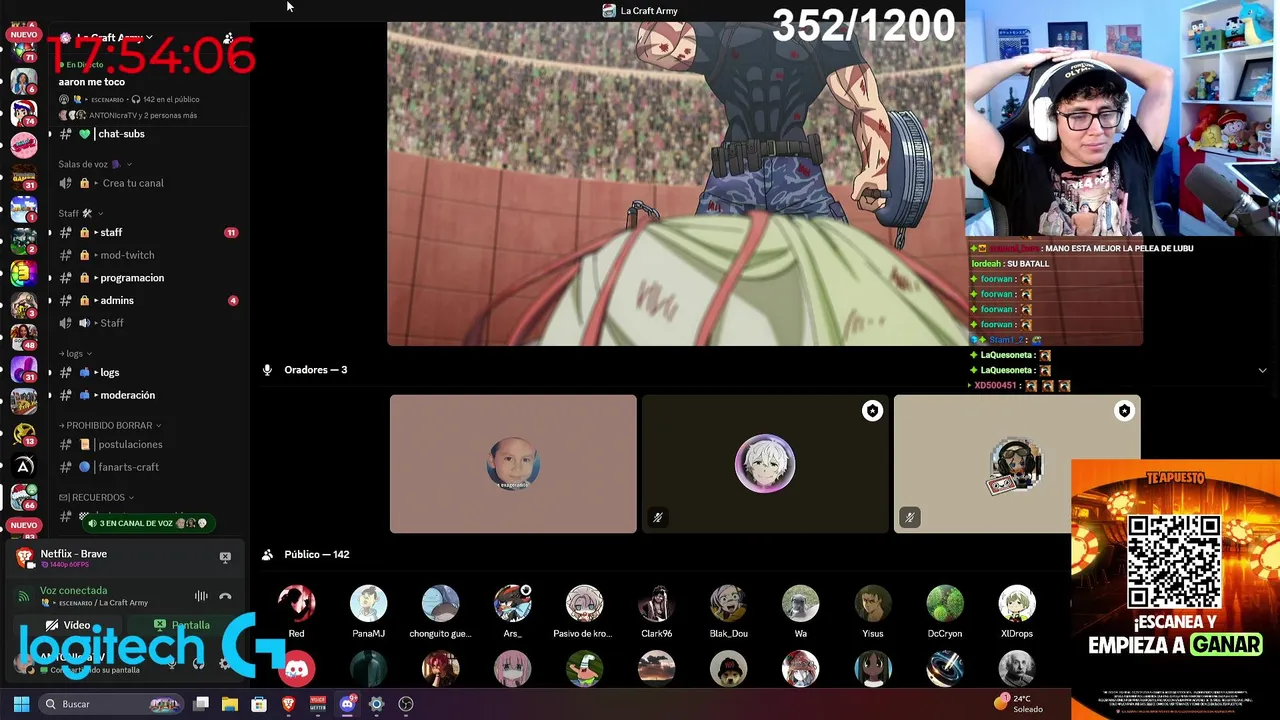Click the Ars_ audience avatar
Image resolution: width=1280 pixels, height=720 pixels.
click(x=512, y=604)
